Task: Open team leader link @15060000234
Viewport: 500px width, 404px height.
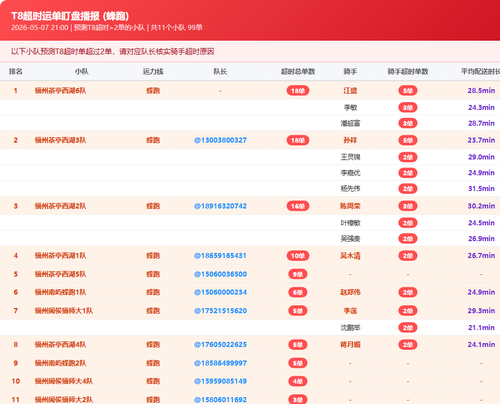Action: tap(220, 292)
